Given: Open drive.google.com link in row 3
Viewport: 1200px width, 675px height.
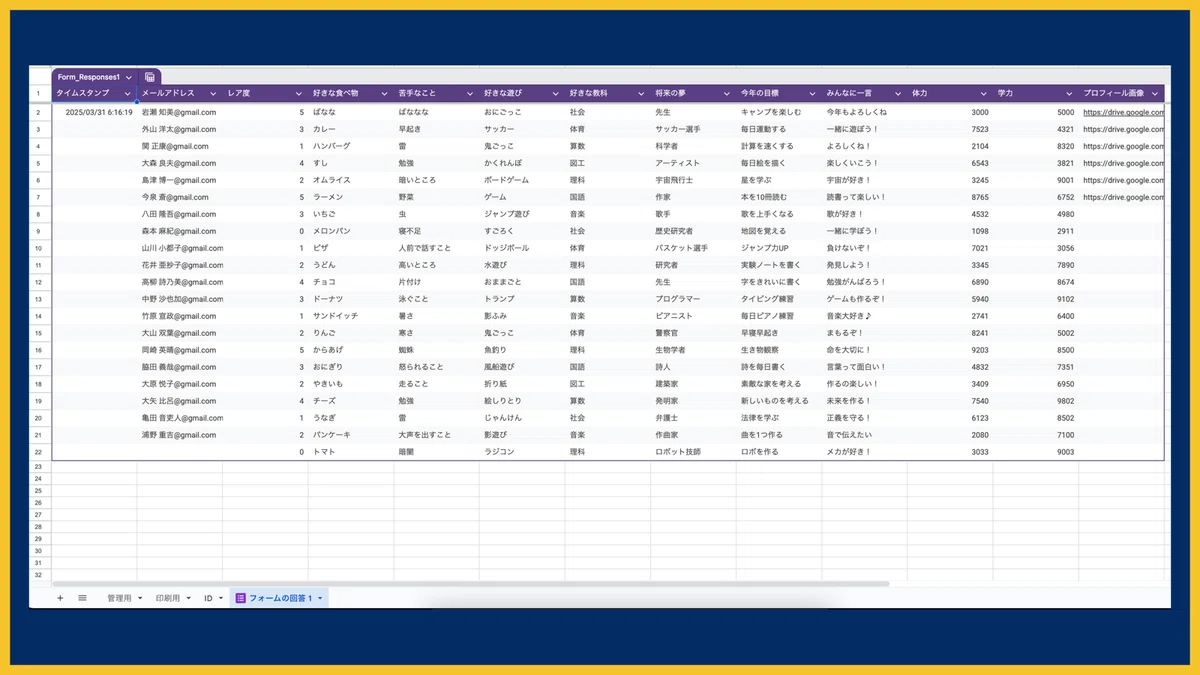Looking at the screenshot, I should click(1123, 129).
